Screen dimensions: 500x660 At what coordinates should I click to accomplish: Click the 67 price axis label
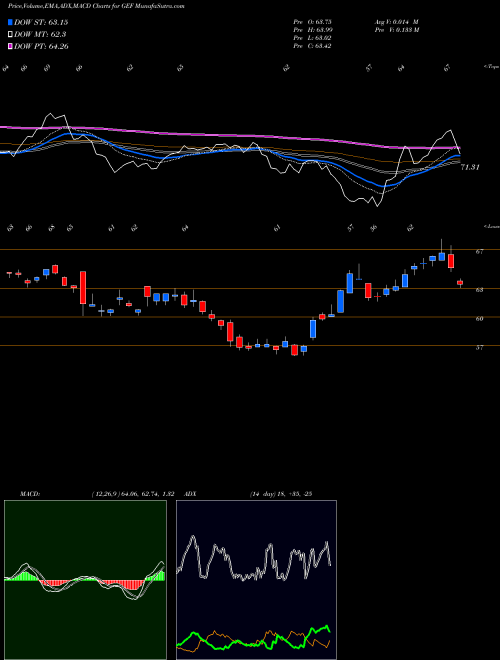coord(480,252)
